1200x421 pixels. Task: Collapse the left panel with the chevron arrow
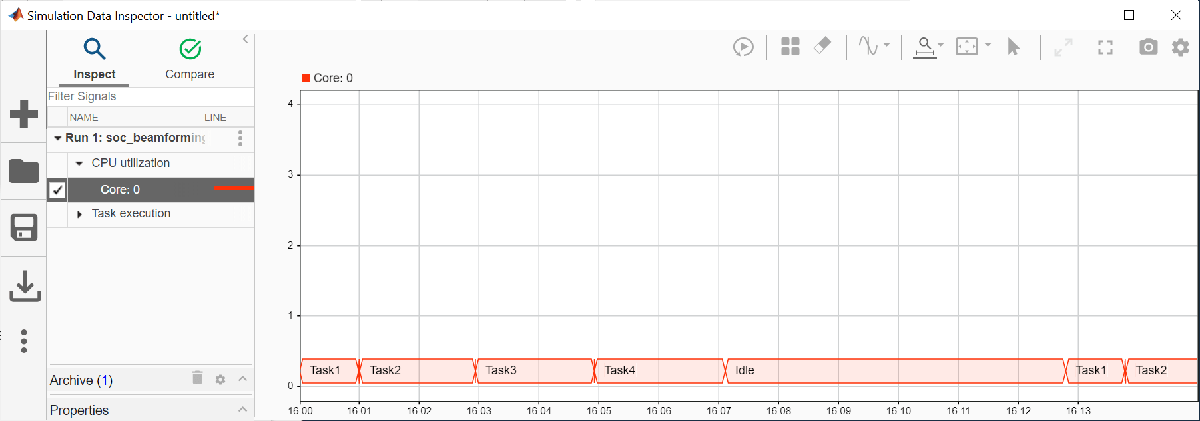click(245, 39)
